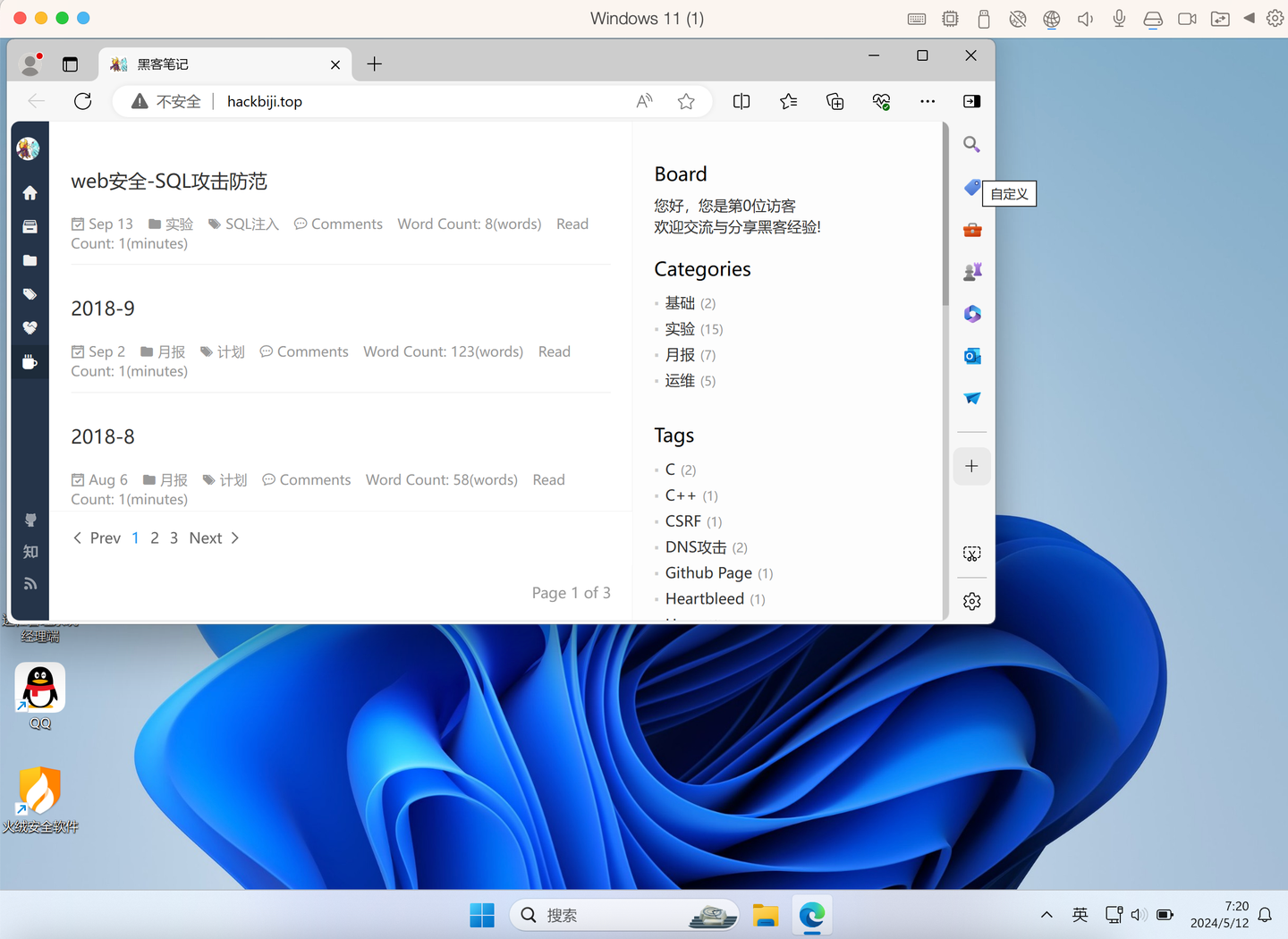This screenshot has width=1288, height=939.
Task: Go to the Next page of posts
Action: click(205, 537)
